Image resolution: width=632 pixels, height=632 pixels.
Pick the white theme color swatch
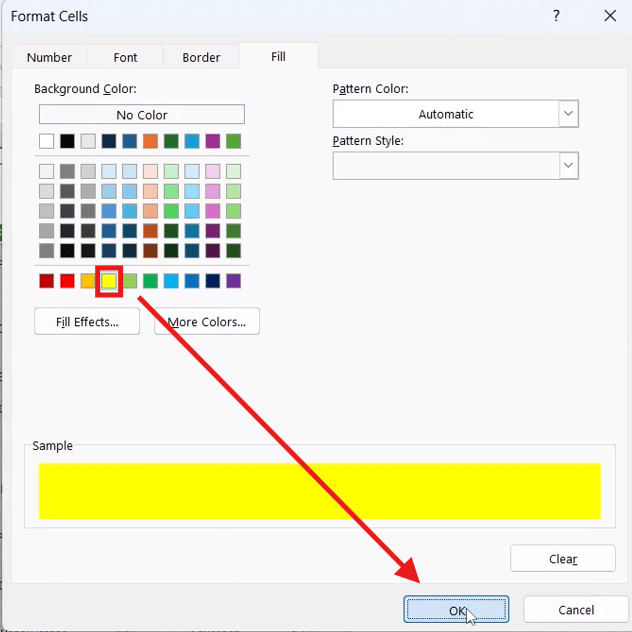click(x=47, y=141)
